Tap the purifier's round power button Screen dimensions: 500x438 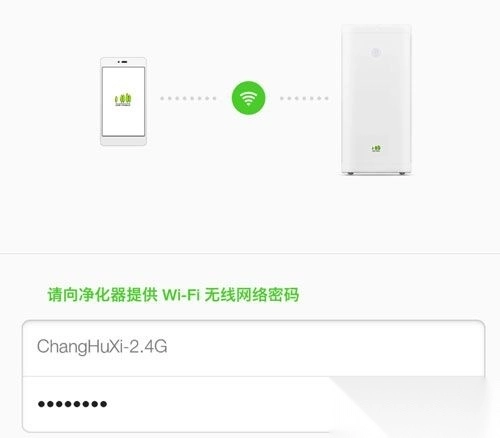point(376,52)
